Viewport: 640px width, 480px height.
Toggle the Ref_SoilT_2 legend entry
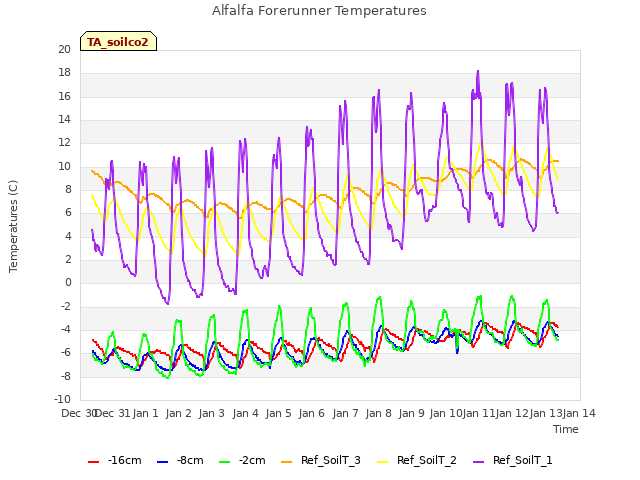coord(417,460)
